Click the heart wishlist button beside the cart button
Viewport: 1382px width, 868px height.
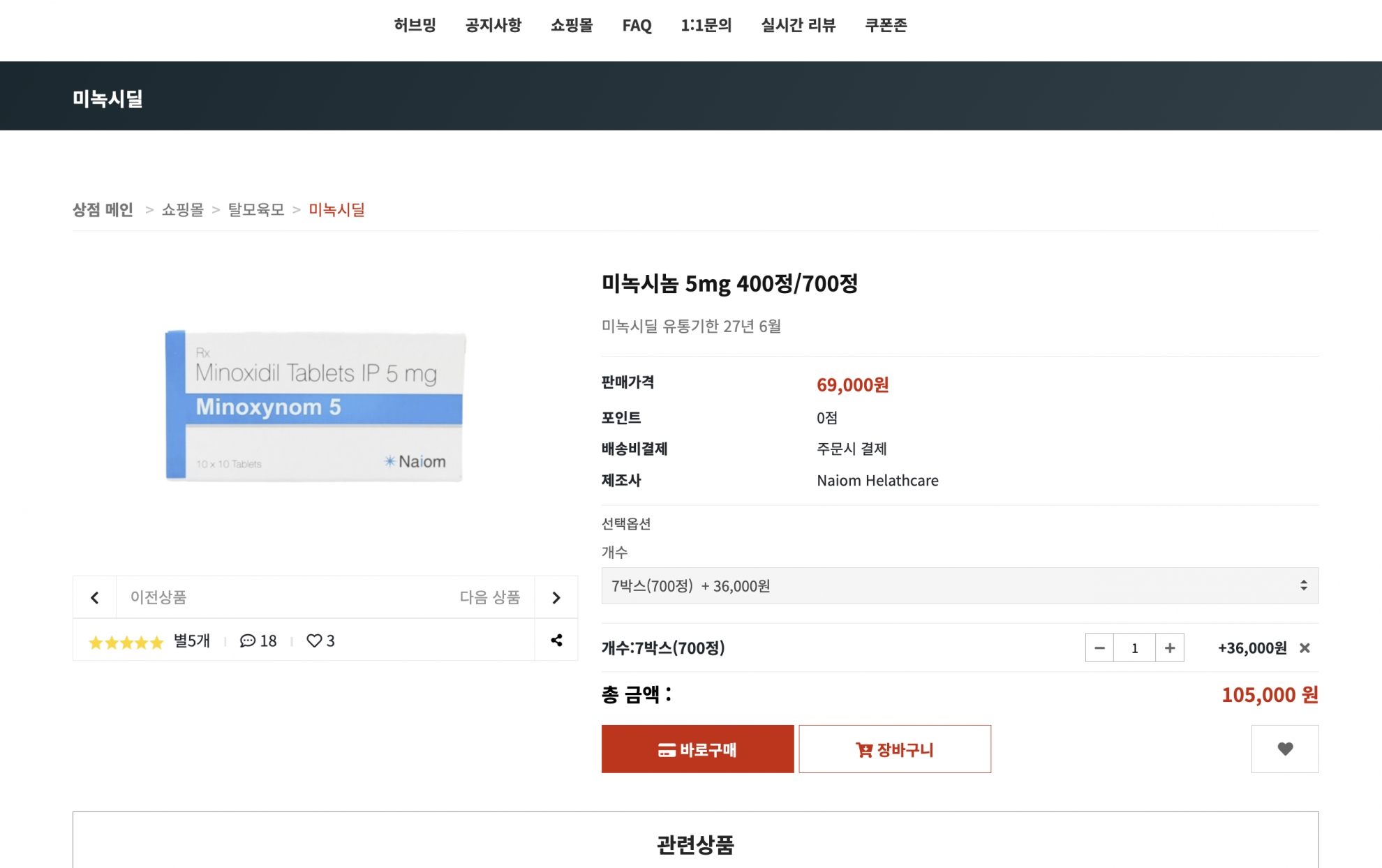pyautogui.click(x=1284, y=749)
